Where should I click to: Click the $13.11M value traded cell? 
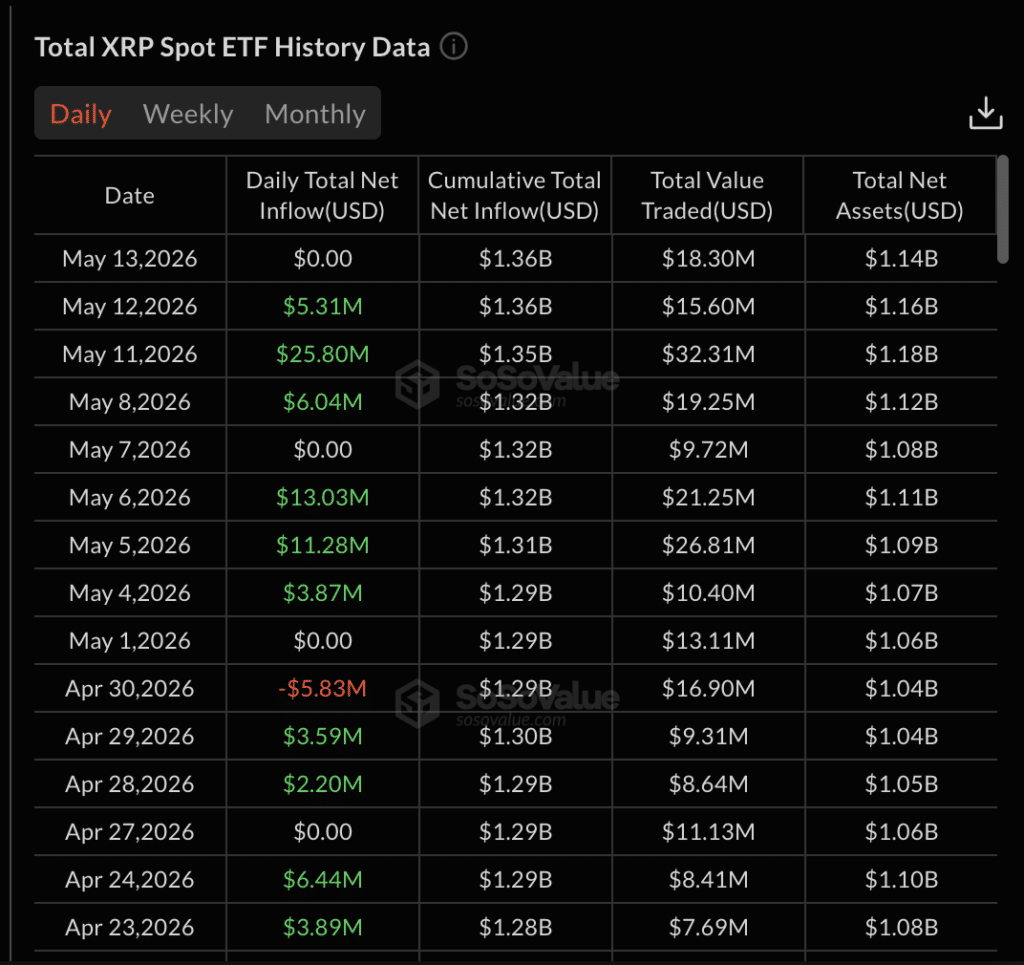click(x=709, y=641)
